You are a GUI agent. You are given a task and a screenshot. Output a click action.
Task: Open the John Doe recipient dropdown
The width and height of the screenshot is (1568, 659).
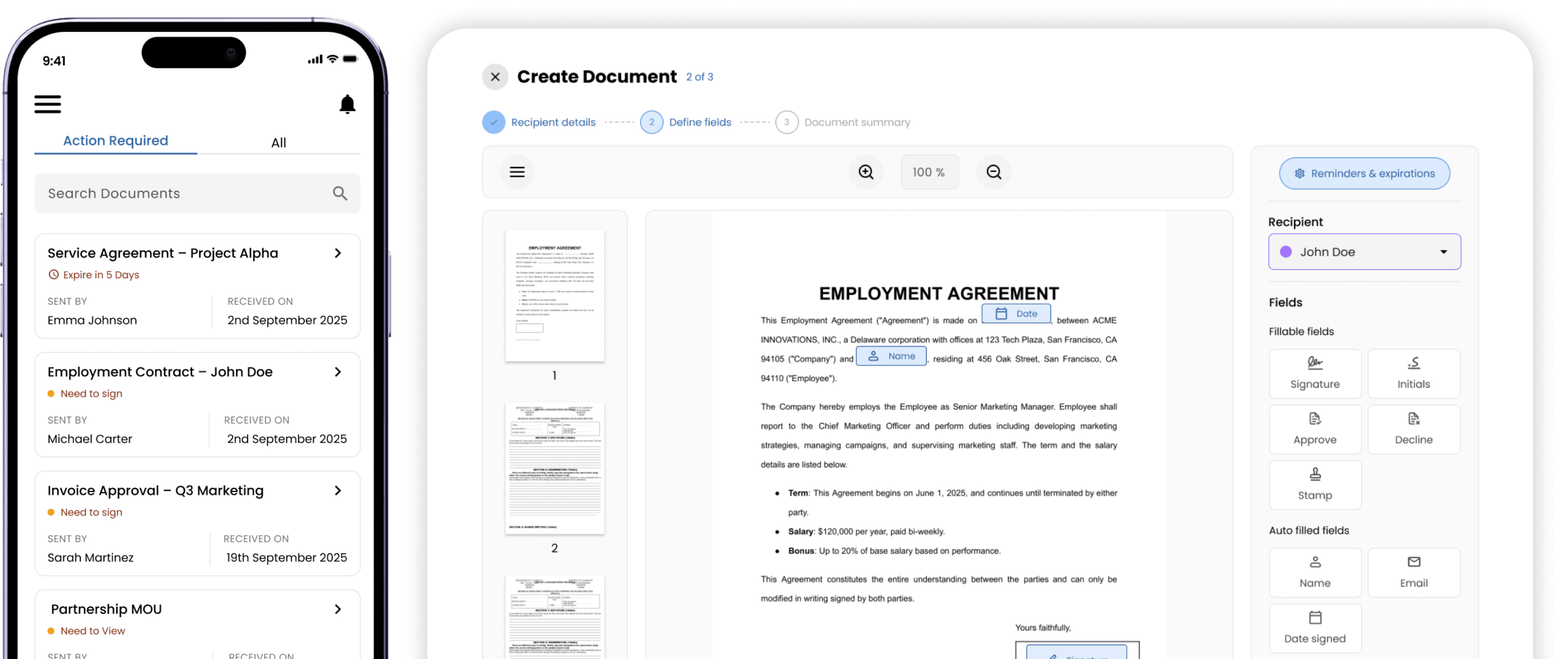click(1364, 252)
